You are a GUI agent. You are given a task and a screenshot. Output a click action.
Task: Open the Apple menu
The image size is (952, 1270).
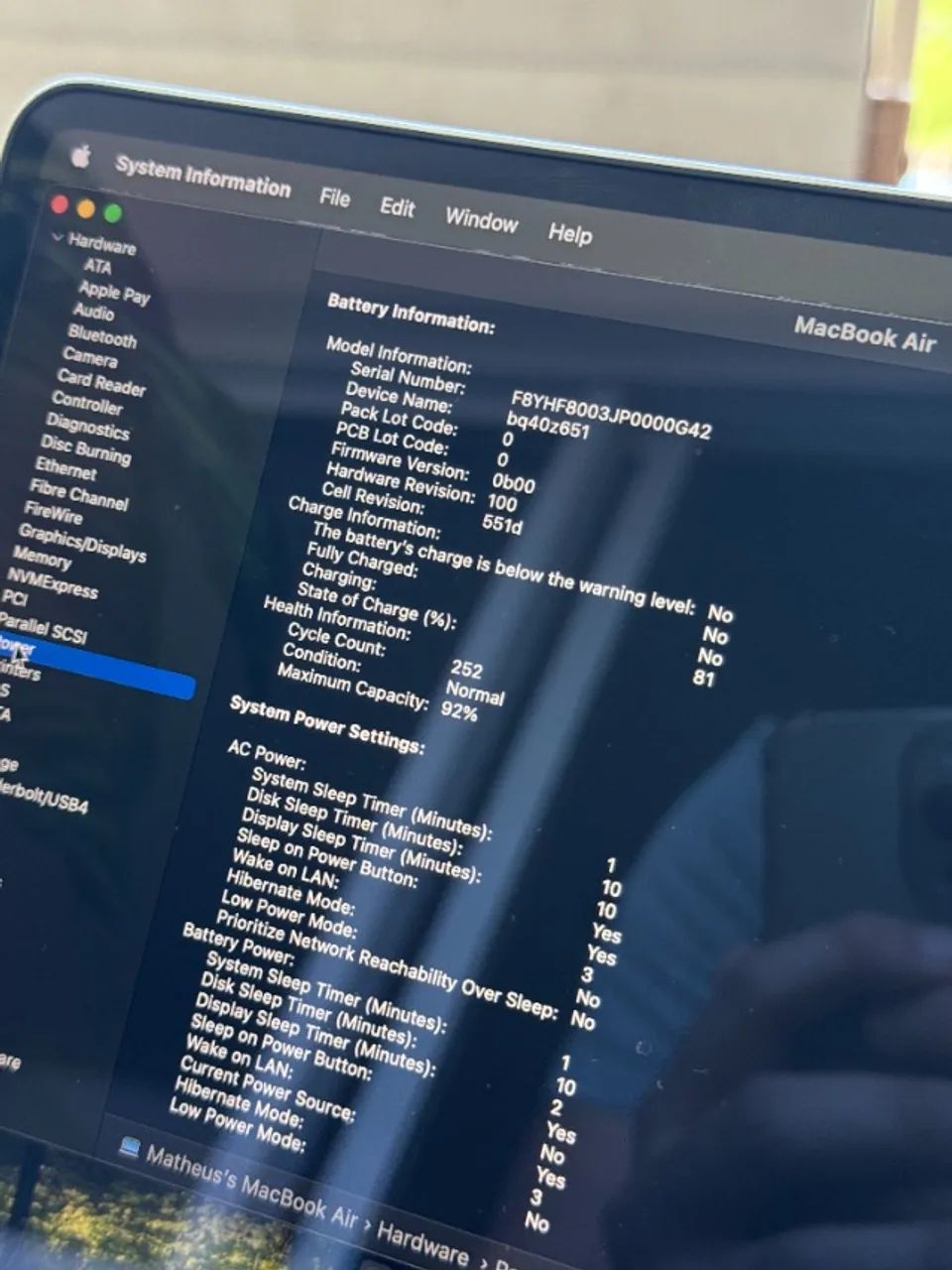tap(80, 156)
